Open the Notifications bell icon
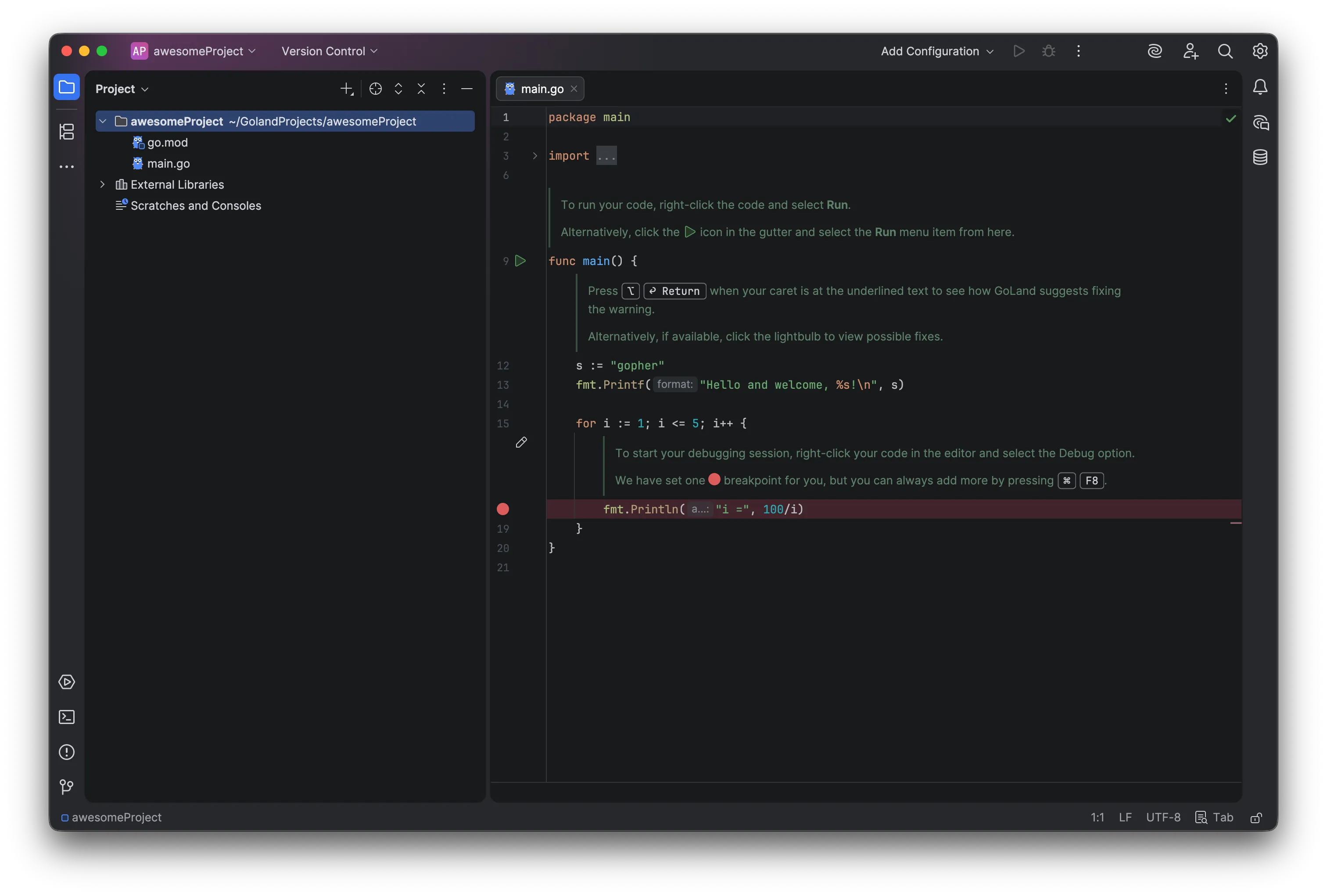The image size is (1327, 896). tap(1261, 87)
